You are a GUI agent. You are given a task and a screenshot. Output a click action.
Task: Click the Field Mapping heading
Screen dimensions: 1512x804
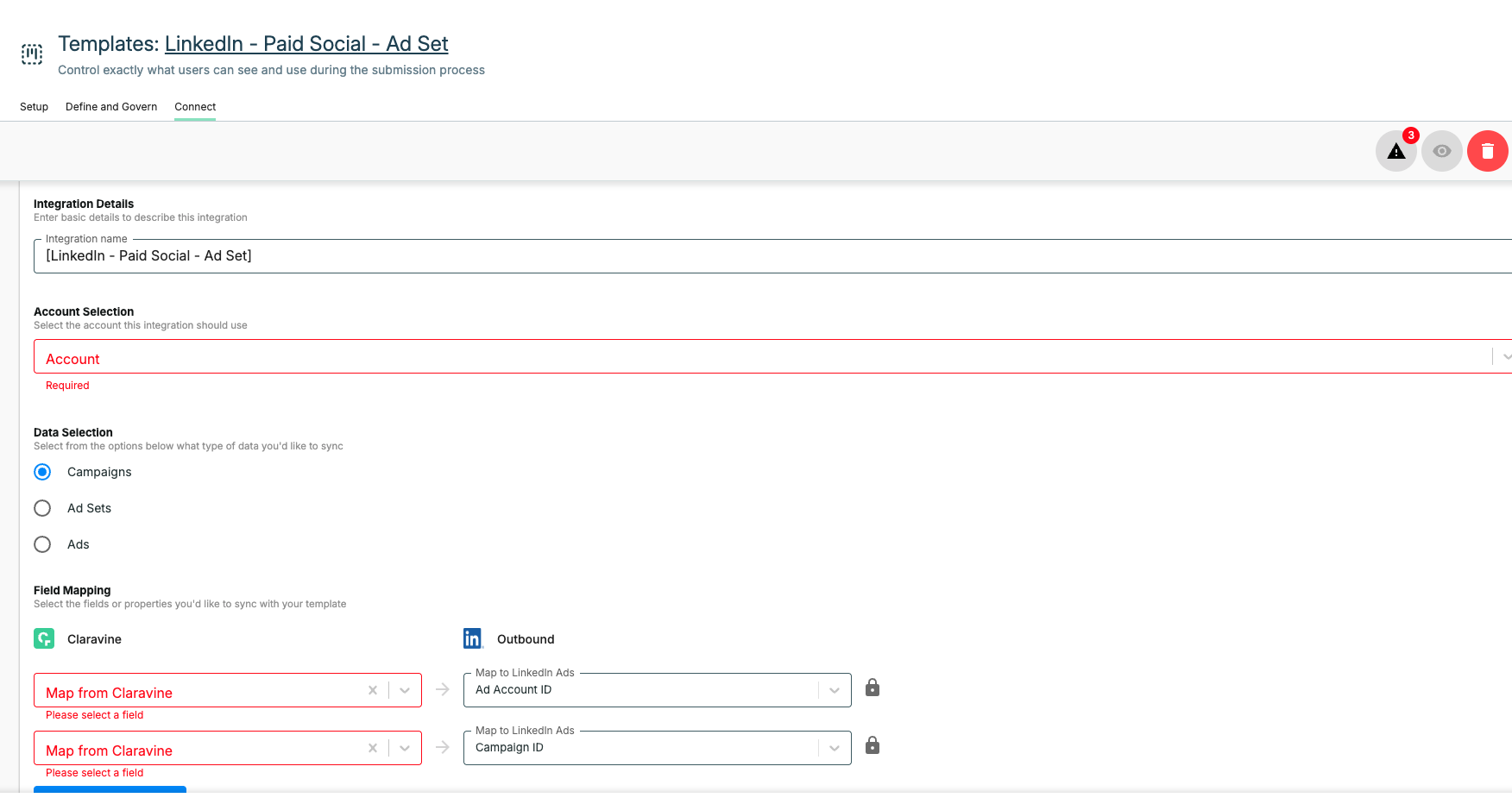point(72,590)
